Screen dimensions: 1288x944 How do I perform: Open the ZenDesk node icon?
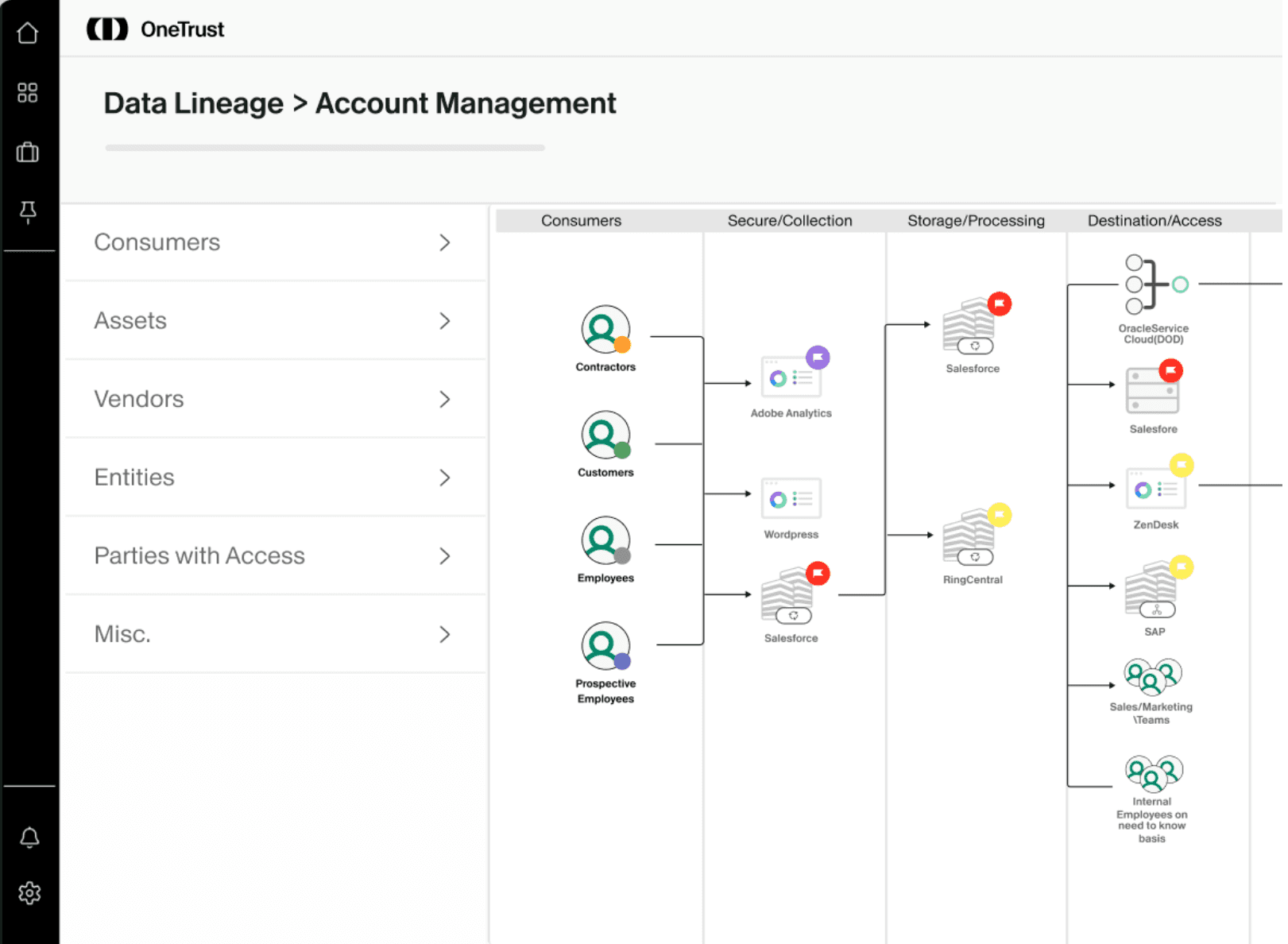coord(1155,489)
